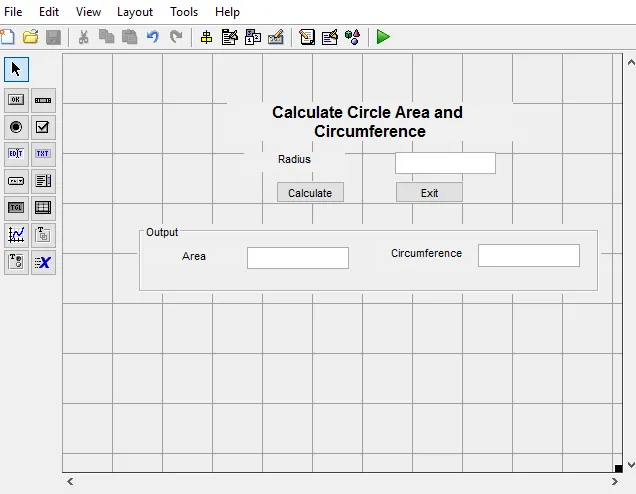The height and width of the screenshot is (494, 636).
Task: Select the Pop-up Menu component tool
Action: (x=16, y=181)
